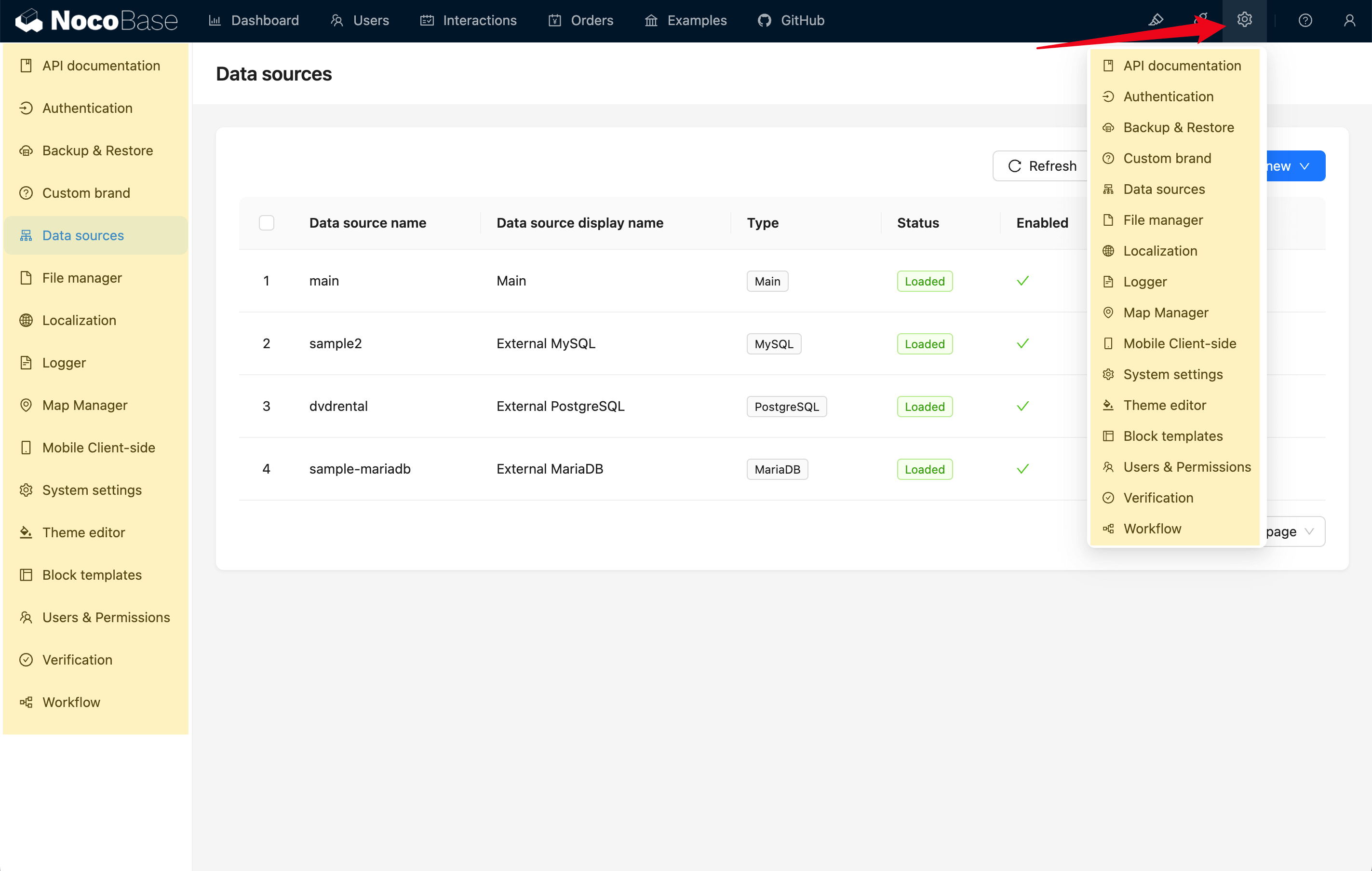
Task: Click the enabled checkmark for sample2 row
Action: (1022, 344)
